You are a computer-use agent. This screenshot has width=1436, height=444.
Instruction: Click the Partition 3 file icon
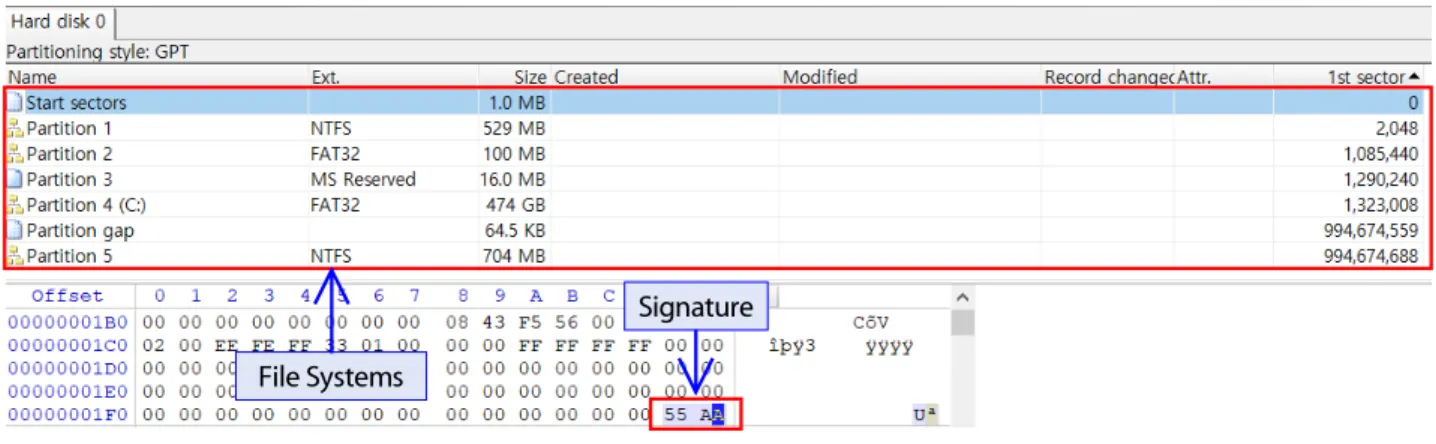pos(15,179)
